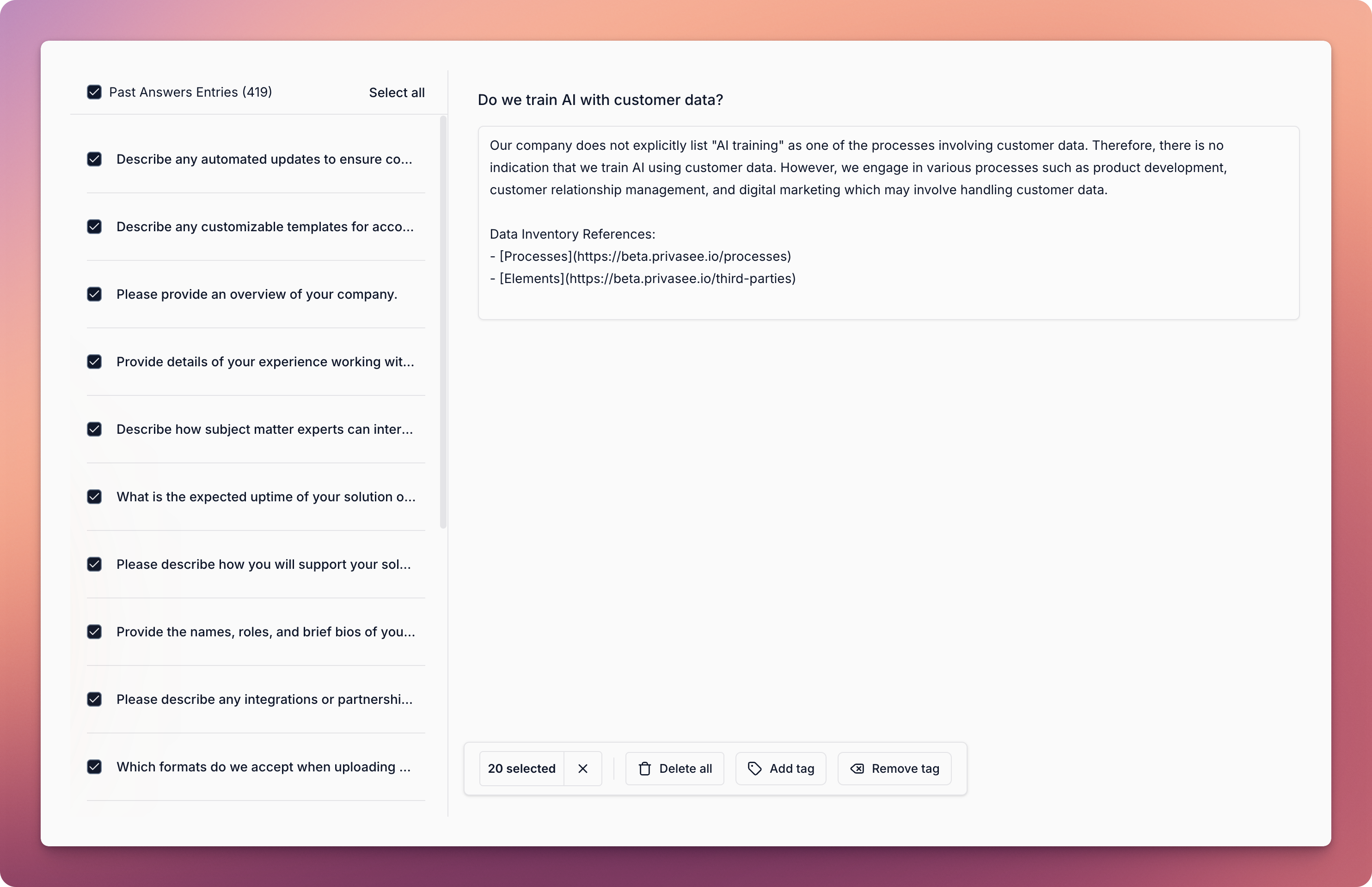Screen dimensions: 1372x887
Task: Click the Remove tag backspace icon
Action: pyautogui.click(x=857, y=768)
